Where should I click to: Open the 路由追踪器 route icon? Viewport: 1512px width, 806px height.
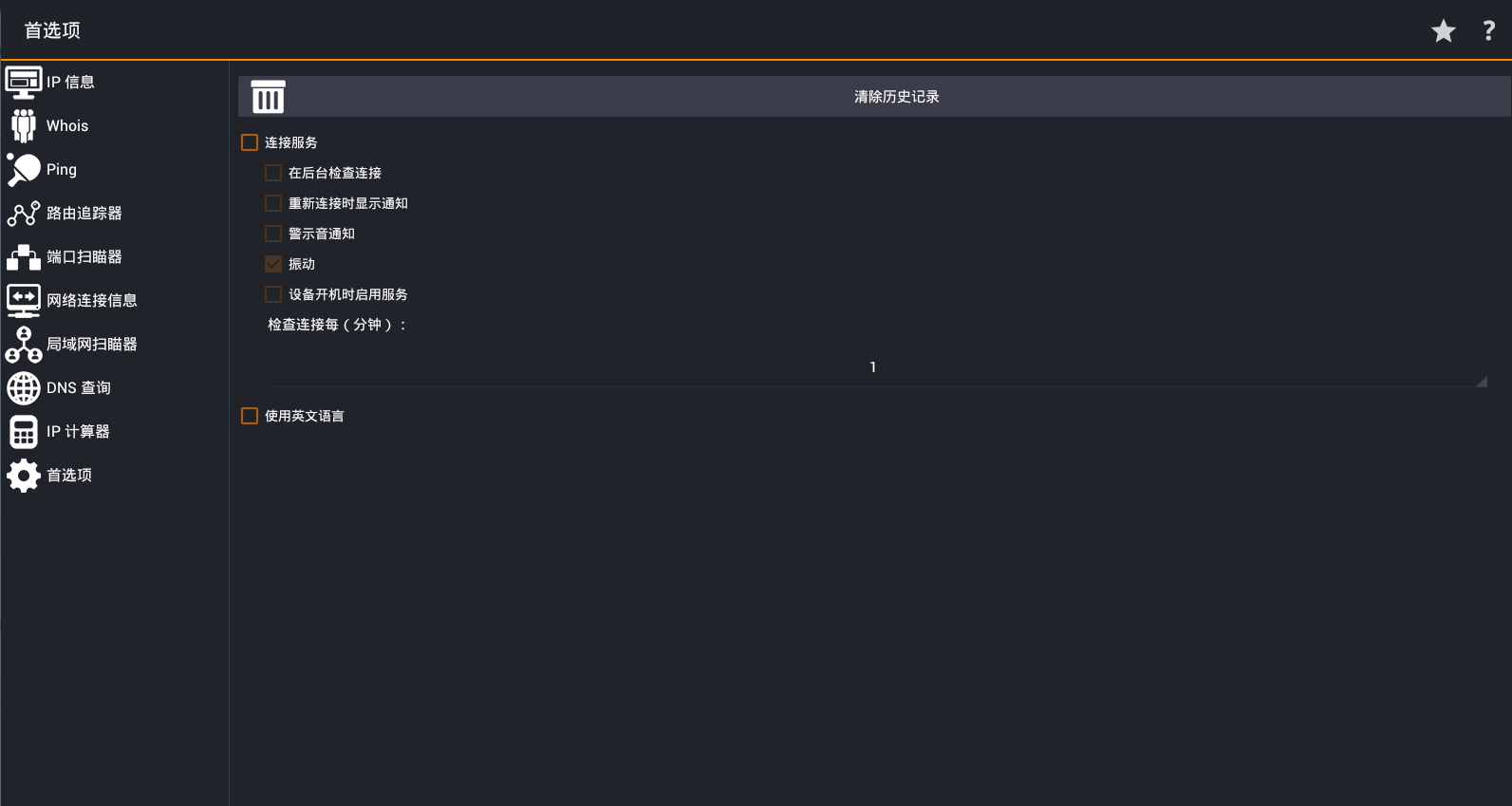pos(24,214)
